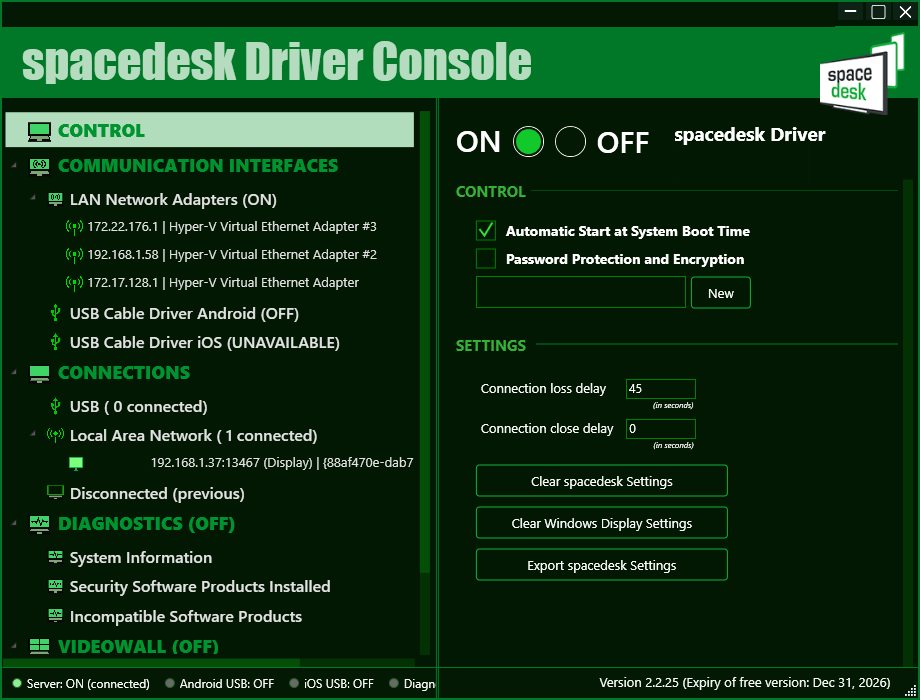Collapse the Communication Interfaces section
The height and width of the screenshot is (700, 920).
pyautogui.click(x=14, y=166)
